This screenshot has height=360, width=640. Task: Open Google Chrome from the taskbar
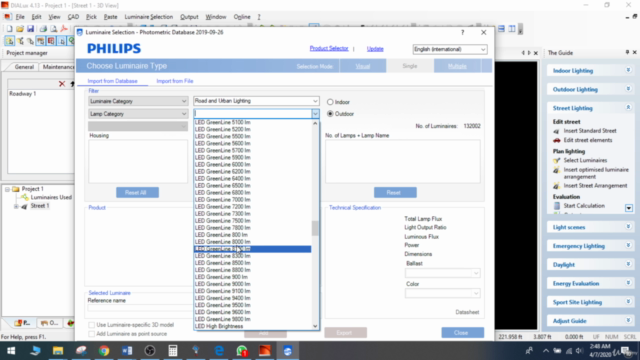pyautogui.click(x=104, y=351)
